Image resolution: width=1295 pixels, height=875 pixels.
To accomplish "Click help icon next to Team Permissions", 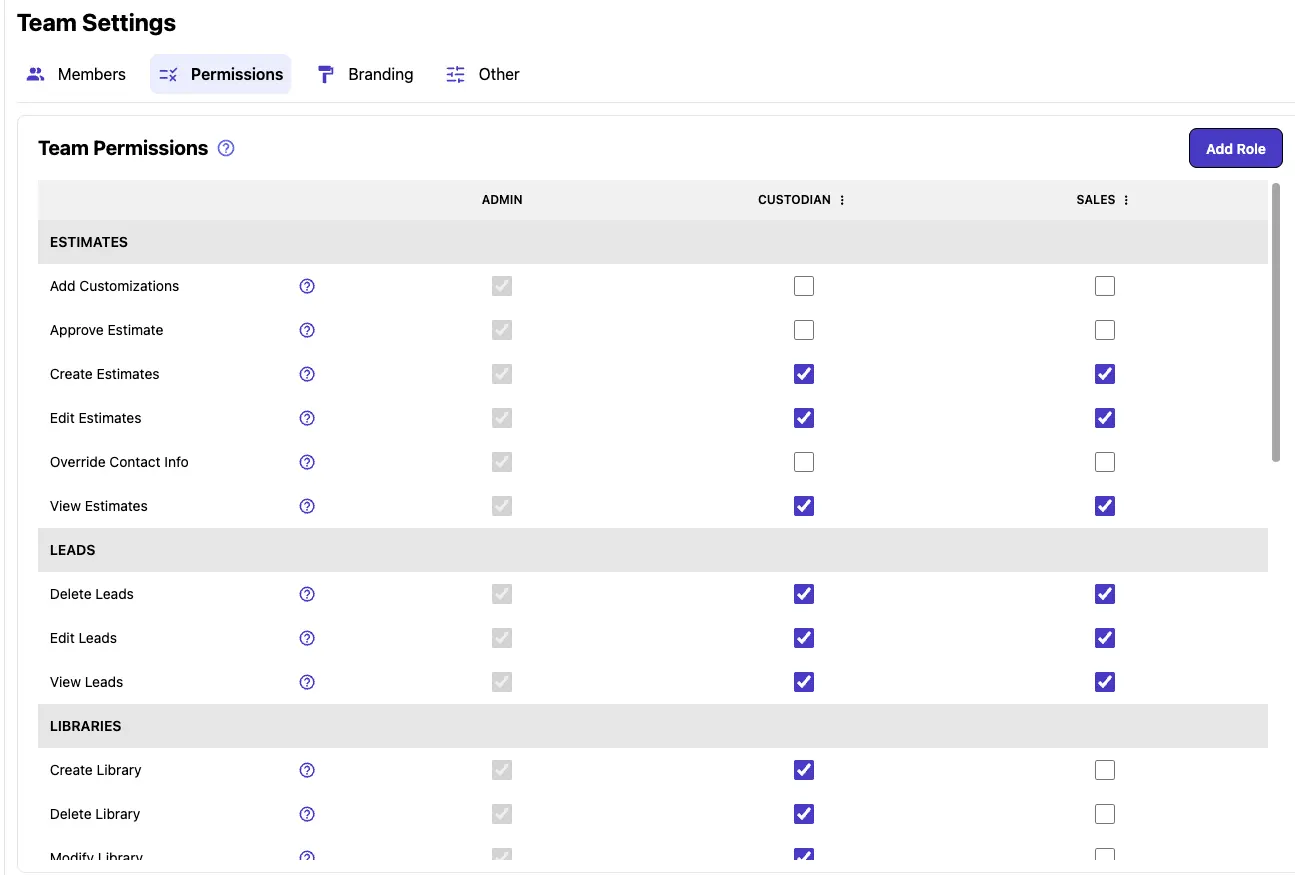I will 226,149.
